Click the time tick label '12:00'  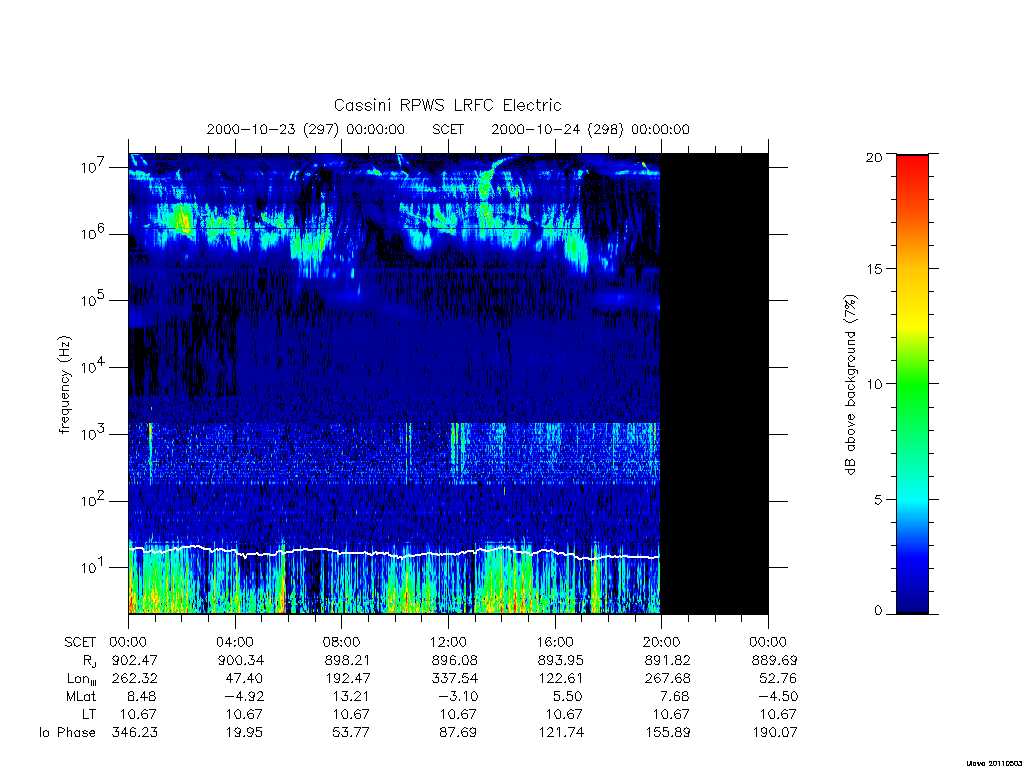[449, 643]
